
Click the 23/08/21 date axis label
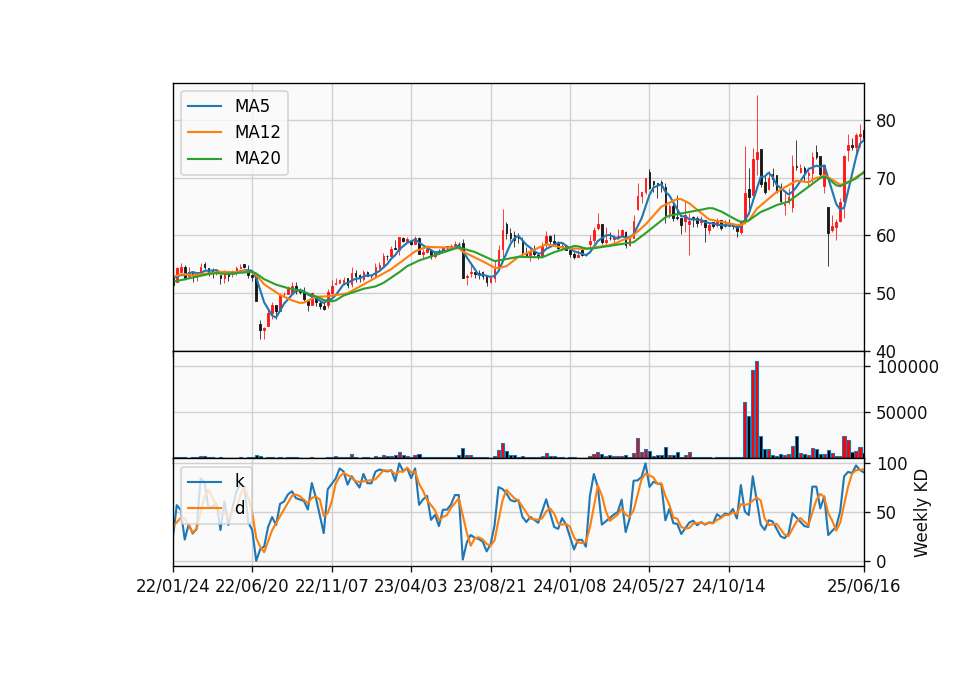tap(490, 587)
